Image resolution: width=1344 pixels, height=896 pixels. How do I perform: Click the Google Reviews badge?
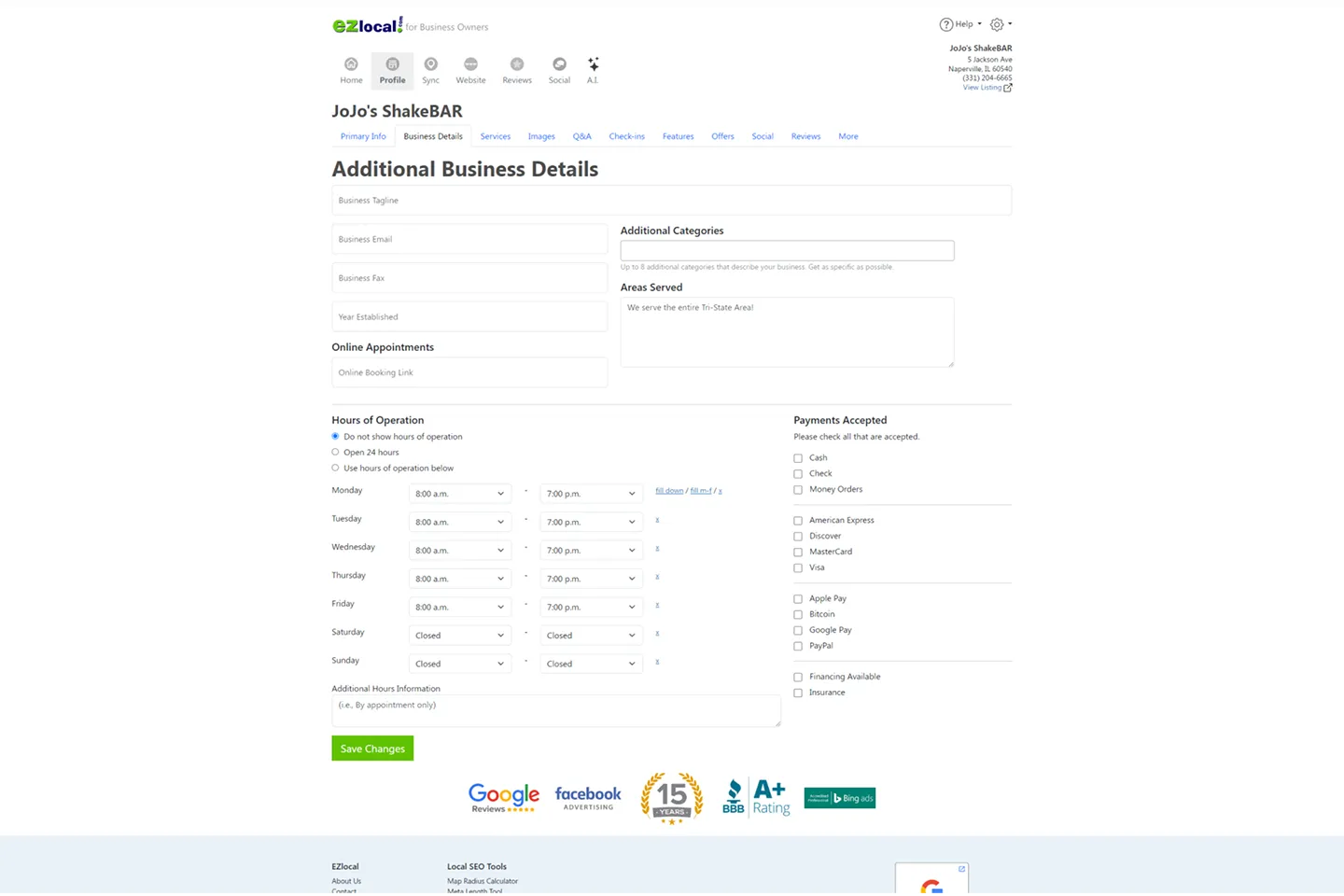point(504,798)
